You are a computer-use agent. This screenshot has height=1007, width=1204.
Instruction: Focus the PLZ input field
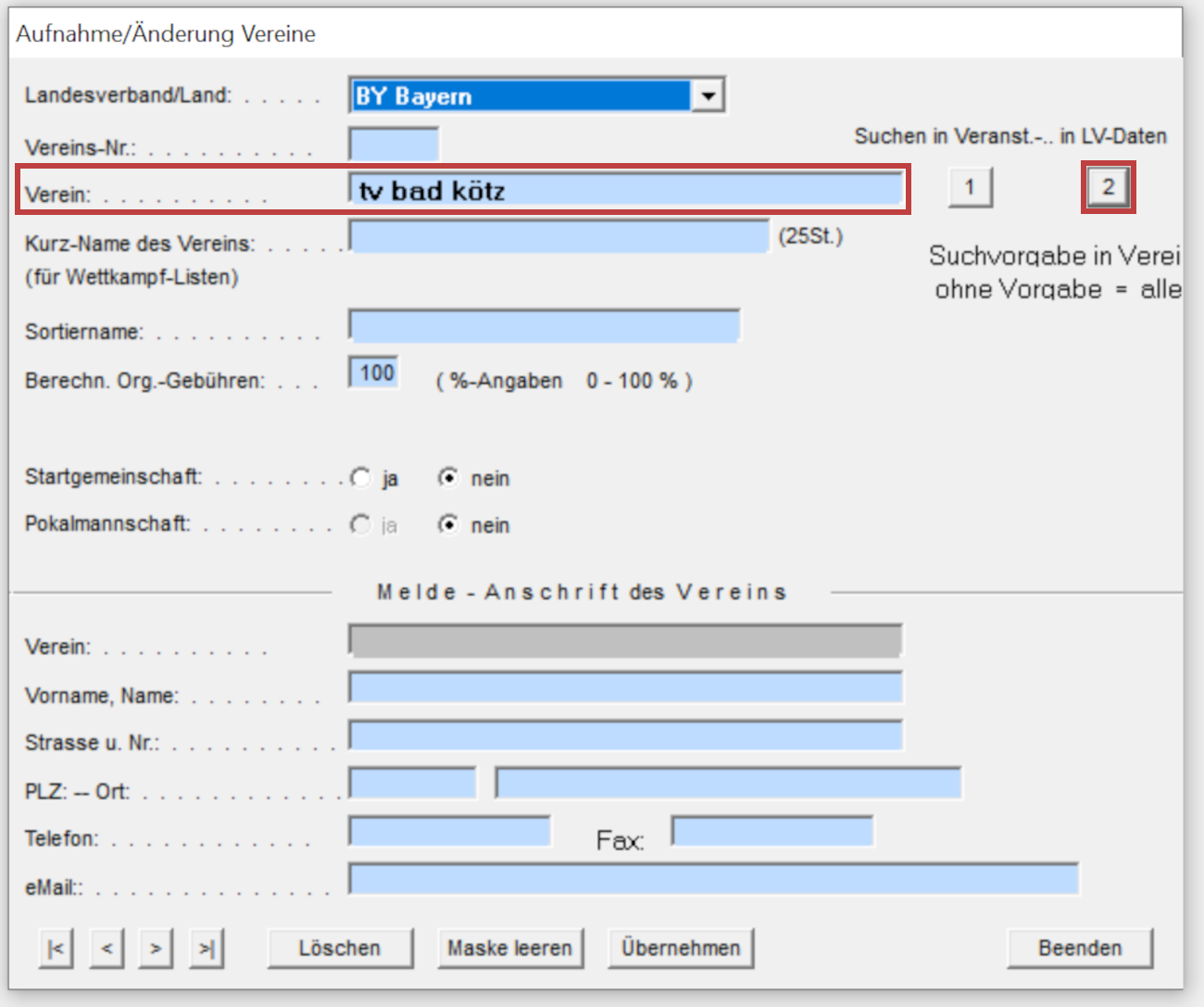(x=413, y=783)
